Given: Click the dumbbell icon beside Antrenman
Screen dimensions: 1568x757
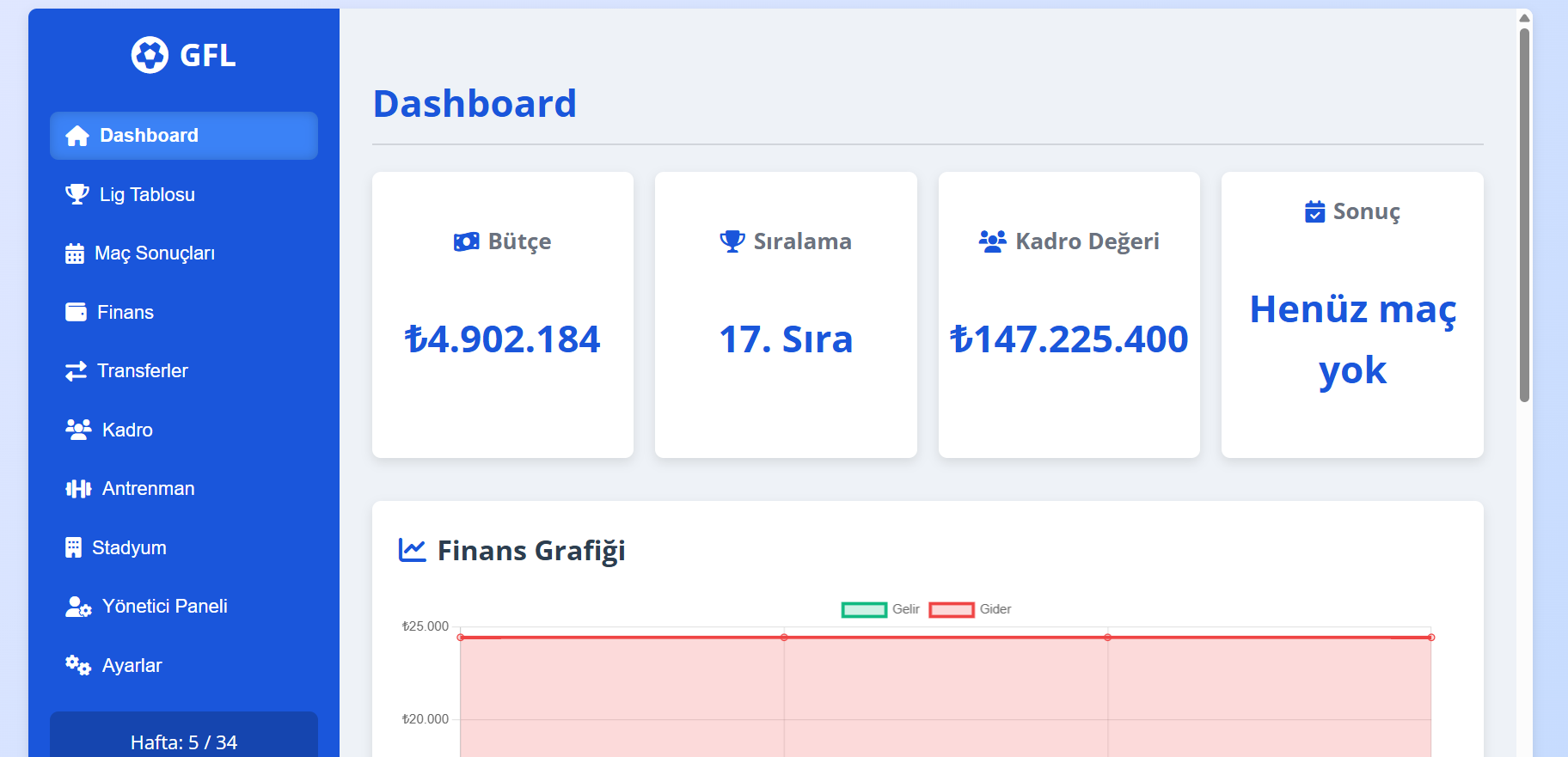Looking at the screenshot, I should tap(78, 489).
